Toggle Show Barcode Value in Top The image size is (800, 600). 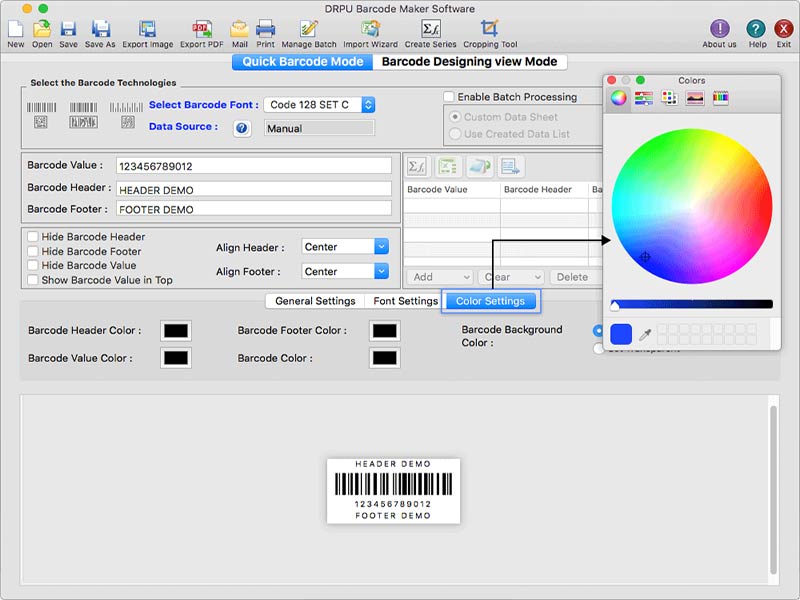pyautogui.click(x=33, y=280)
